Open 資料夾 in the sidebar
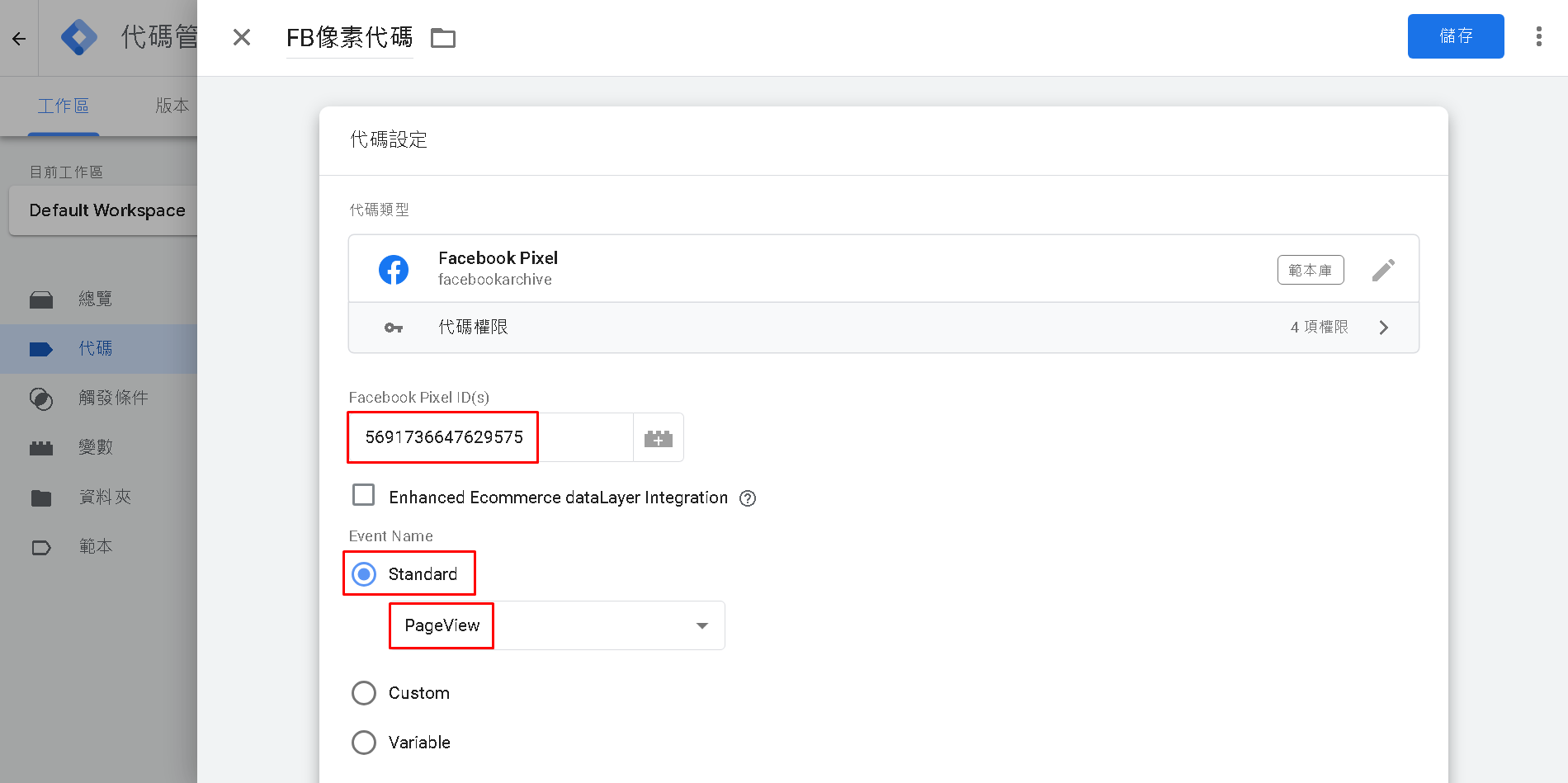Image resolution: width=1568 pixels, height=783 pixels. click(105, 497)
